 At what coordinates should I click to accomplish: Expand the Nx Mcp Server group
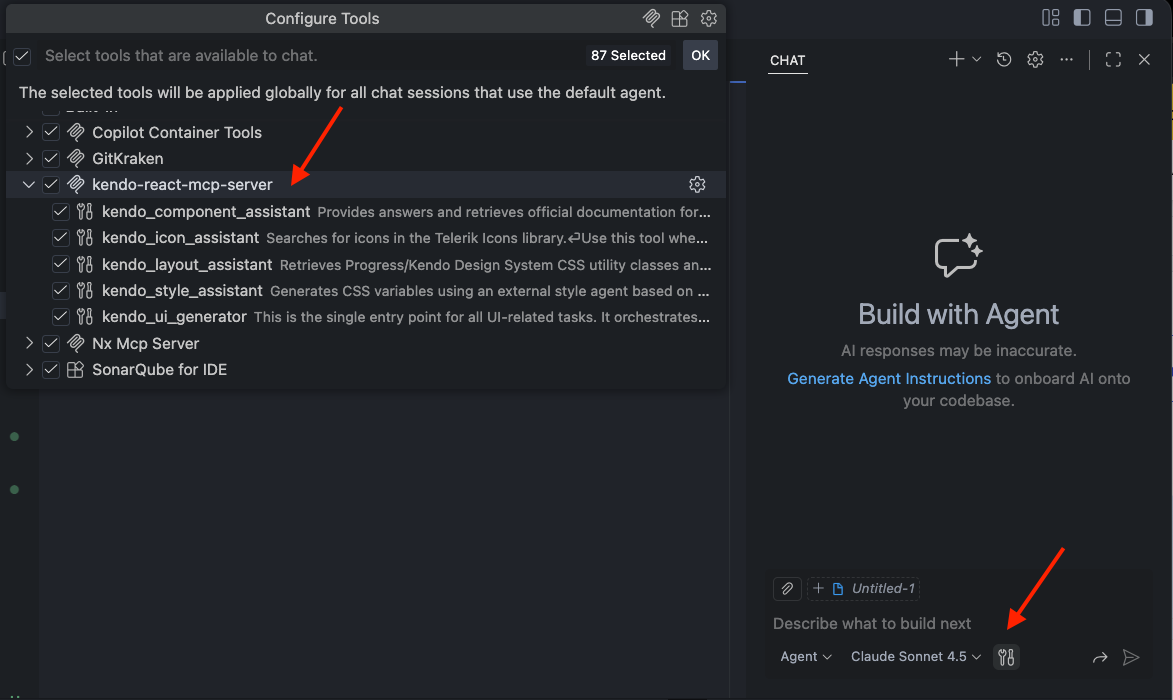point(29,342)
